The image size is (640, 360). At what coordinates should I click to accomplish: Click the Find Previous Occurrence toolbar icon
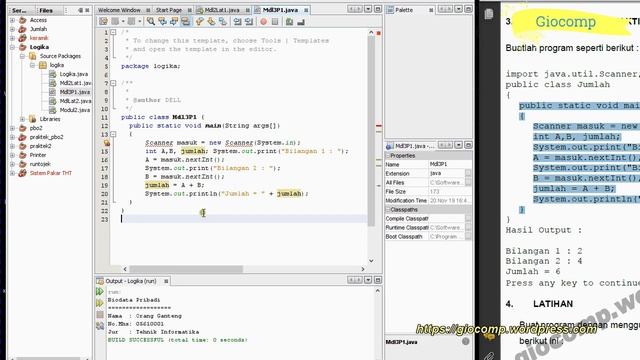[x=162, y=21]
